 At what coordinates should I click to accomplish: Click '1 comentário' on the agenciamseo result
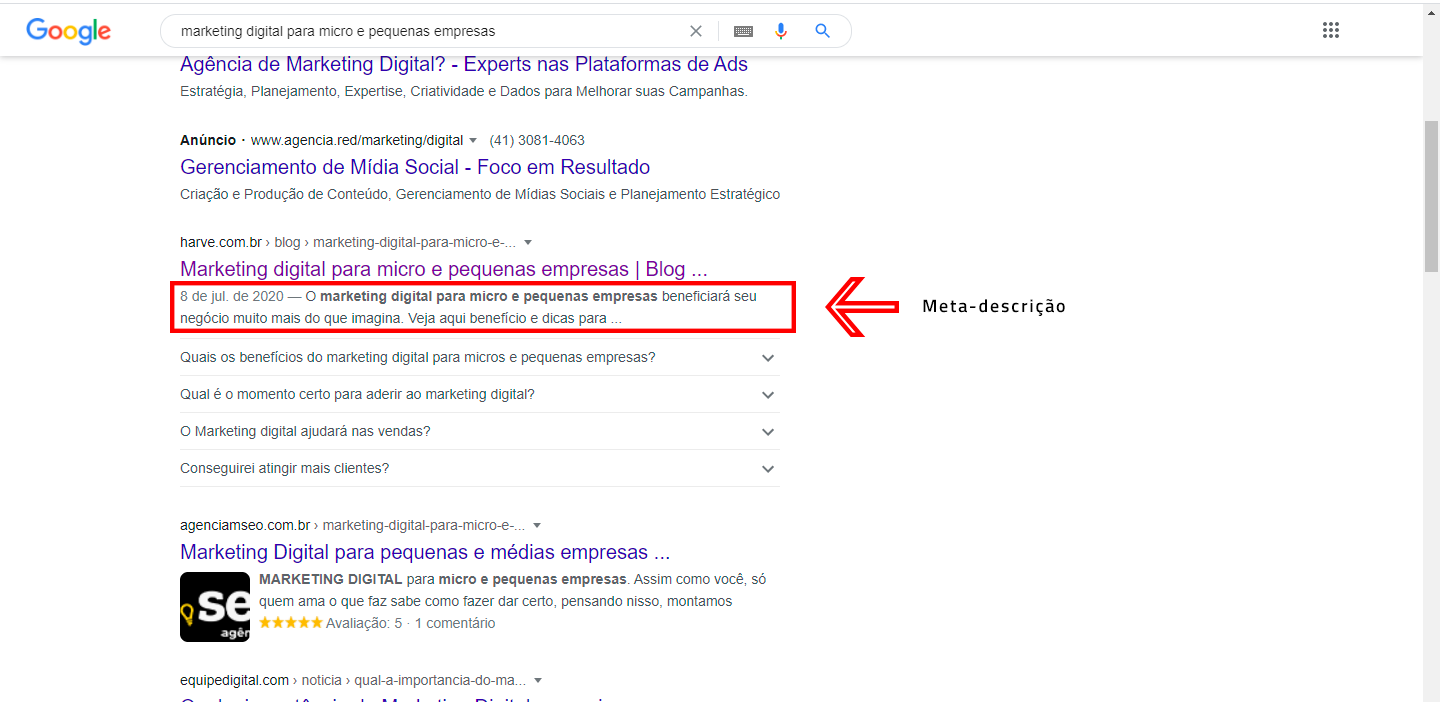tap(455, 622)
